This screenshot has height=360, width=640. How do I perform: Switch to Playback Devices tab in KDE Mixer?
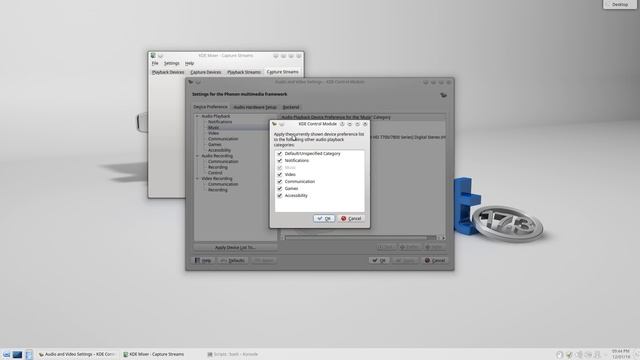[168, 72]
